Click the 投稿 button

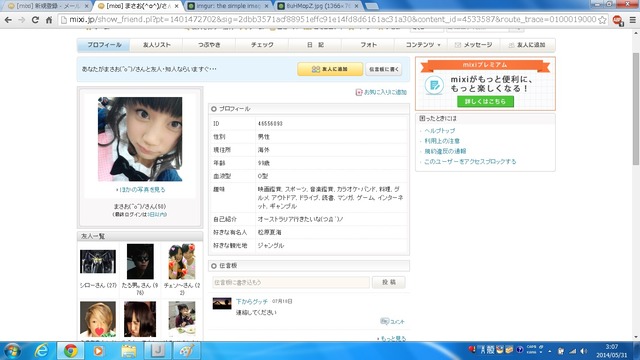click(389, 282)
